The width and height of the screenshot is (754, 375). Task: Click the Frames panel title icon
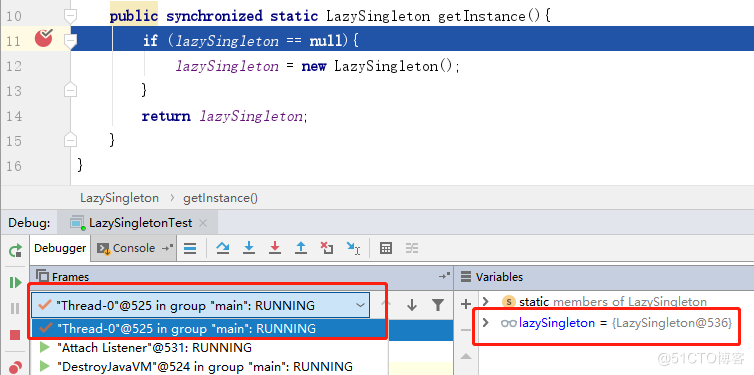(x=43, y=276)
